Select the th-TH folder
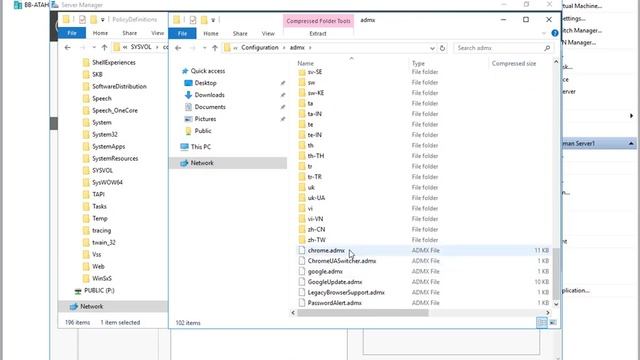Image resolution: width=640 pixels, height=360 pixels. click(316, 156)
